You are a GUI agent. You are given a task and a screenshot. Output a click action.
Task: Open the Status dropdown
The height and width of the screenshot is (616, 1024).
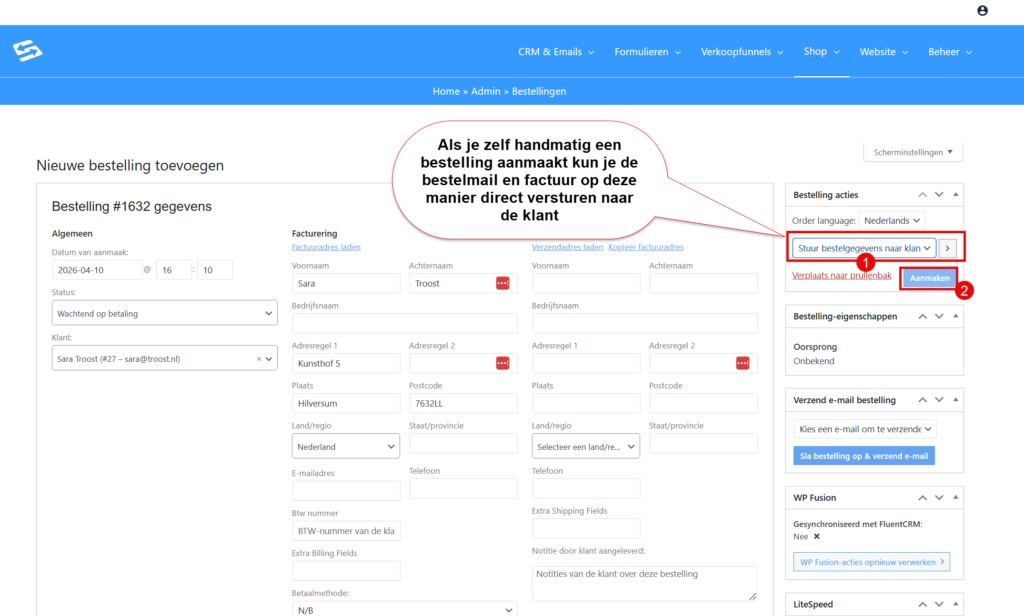[x=164, y=314]
